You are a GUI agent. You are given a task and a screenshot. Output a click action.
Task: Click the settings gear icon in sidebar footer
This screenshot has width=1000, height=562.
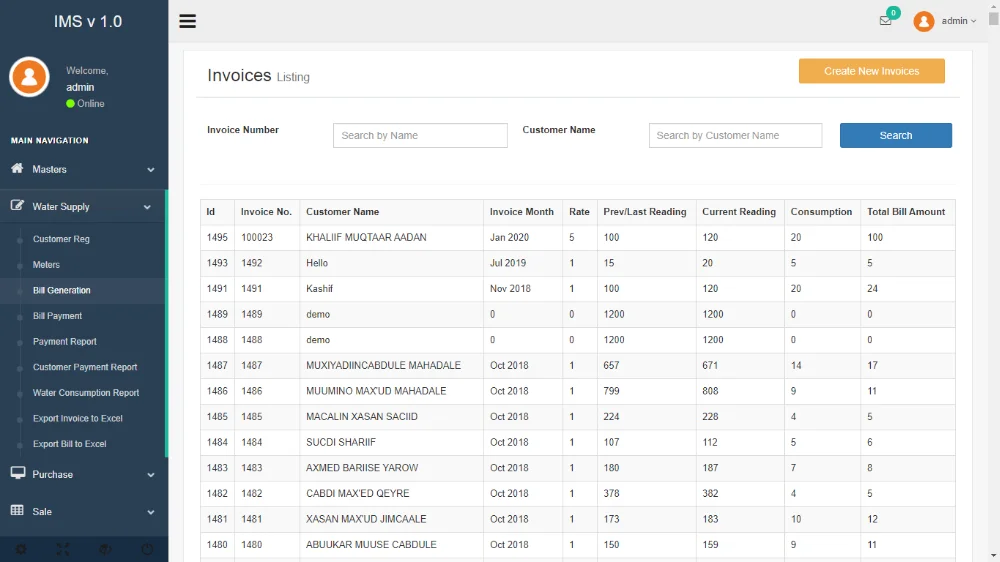(21, 549)
